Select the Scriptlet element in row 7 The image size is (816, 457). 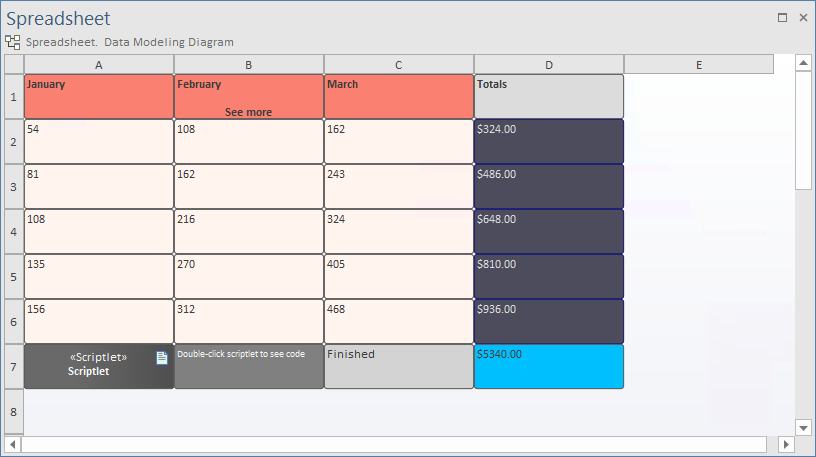(x=98, y=366)
